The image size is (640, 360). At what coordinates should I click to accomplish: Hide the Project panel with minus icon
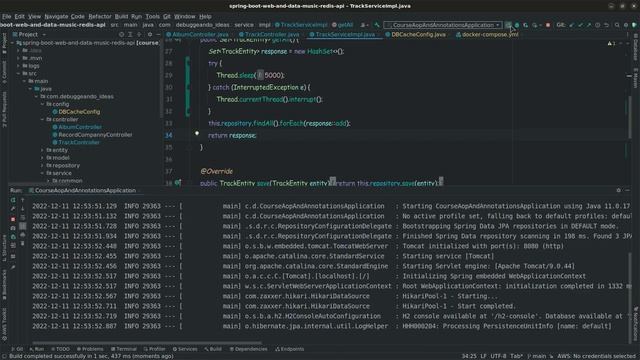(158, 35)
